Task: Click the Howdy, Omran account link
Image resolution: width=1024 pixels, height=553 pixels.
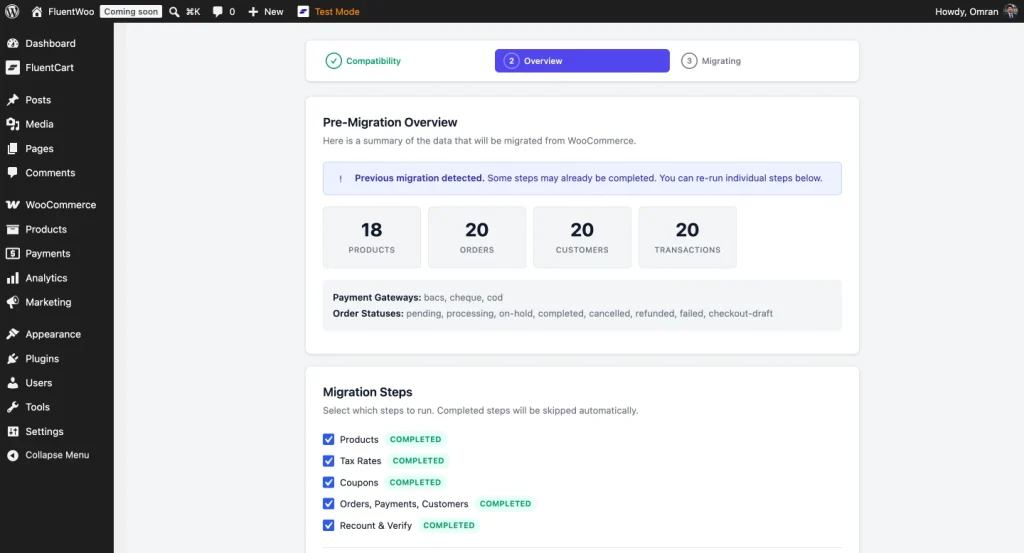Action: click(x=967, y=12)
